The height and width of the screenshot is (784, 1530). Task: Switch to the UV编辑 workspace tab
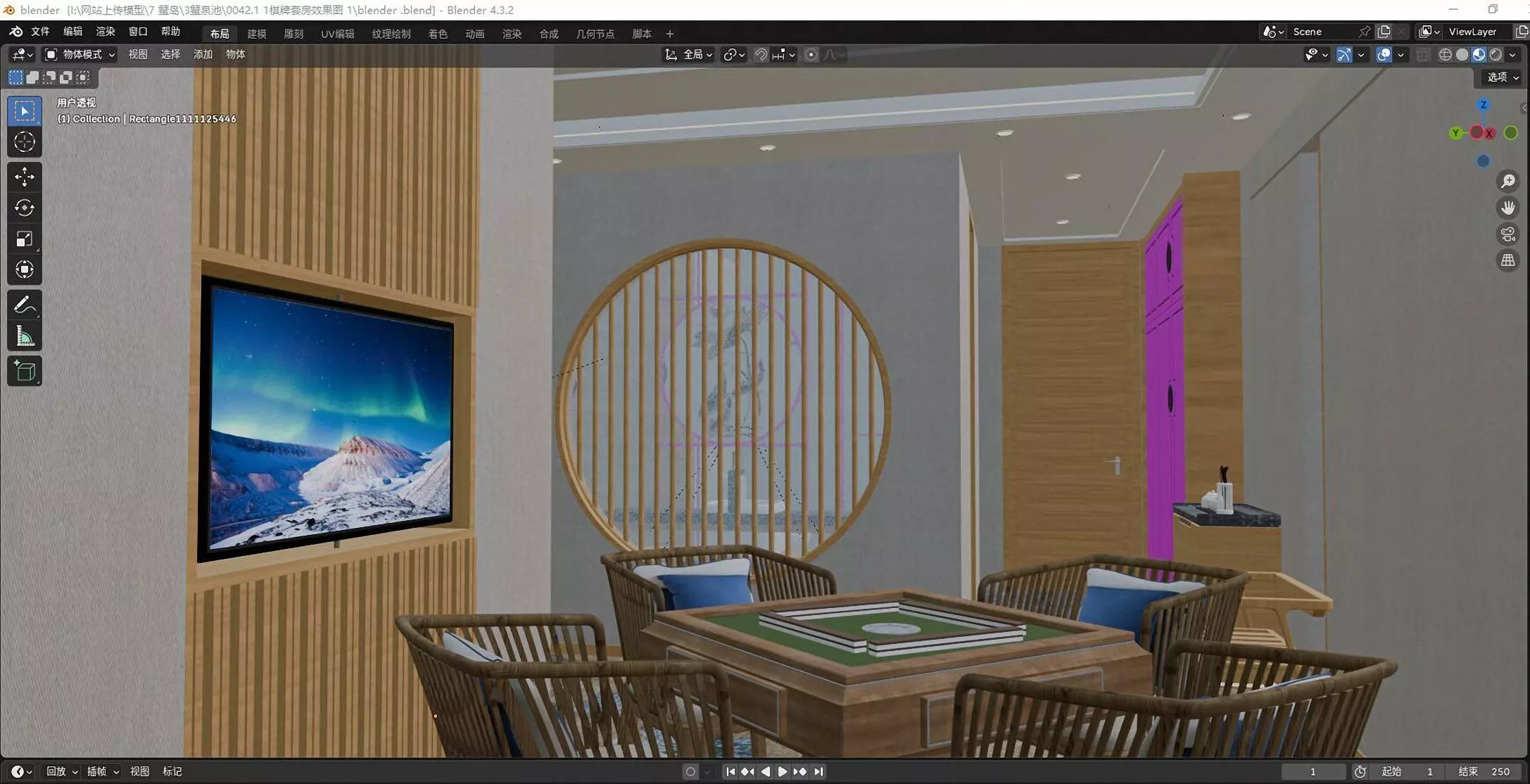click(x=338, y=34)
